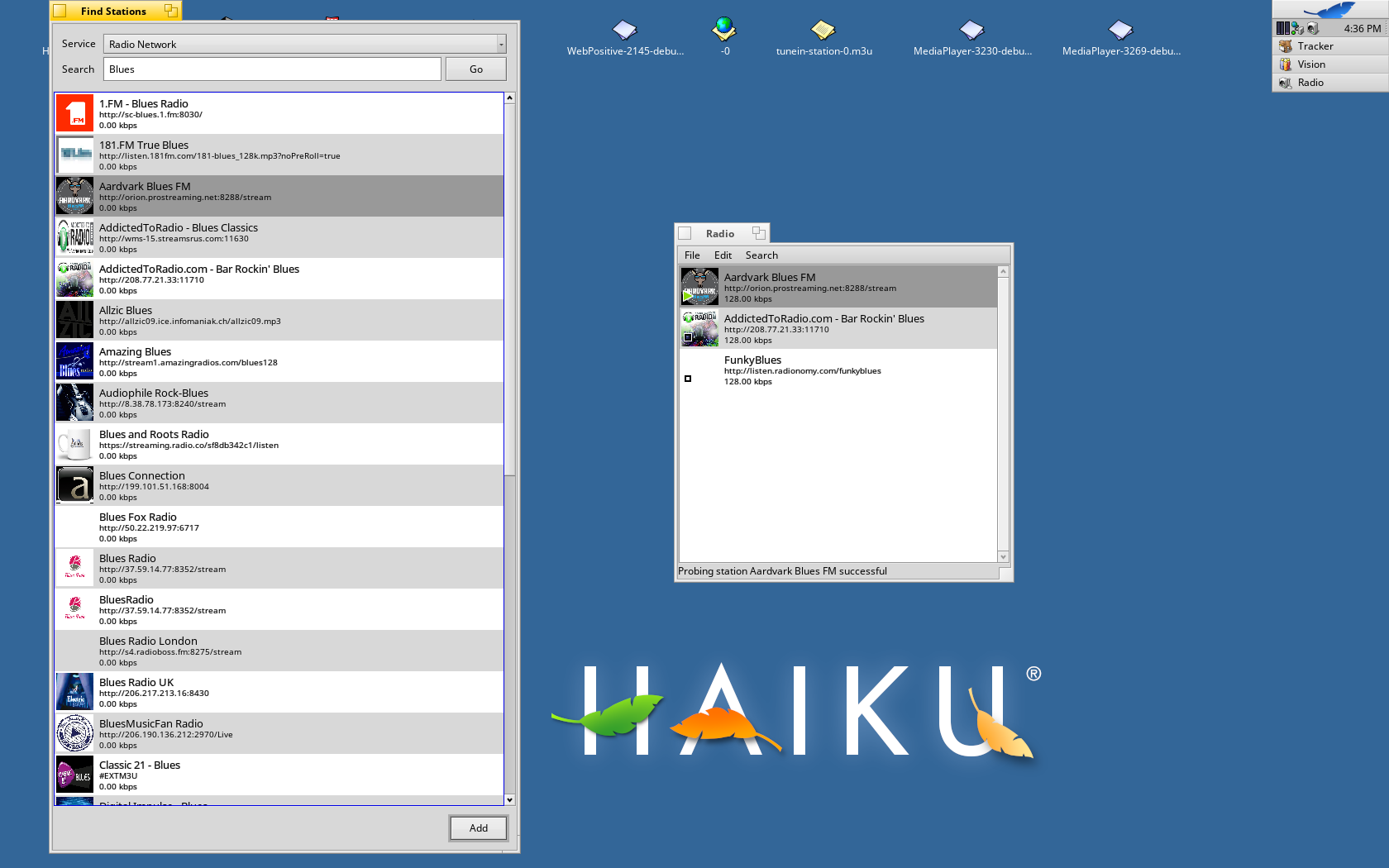This screenshot has height=868, width=1389.
Task: Click the Add button in Find Stations
Action: [x=478, y=827]
